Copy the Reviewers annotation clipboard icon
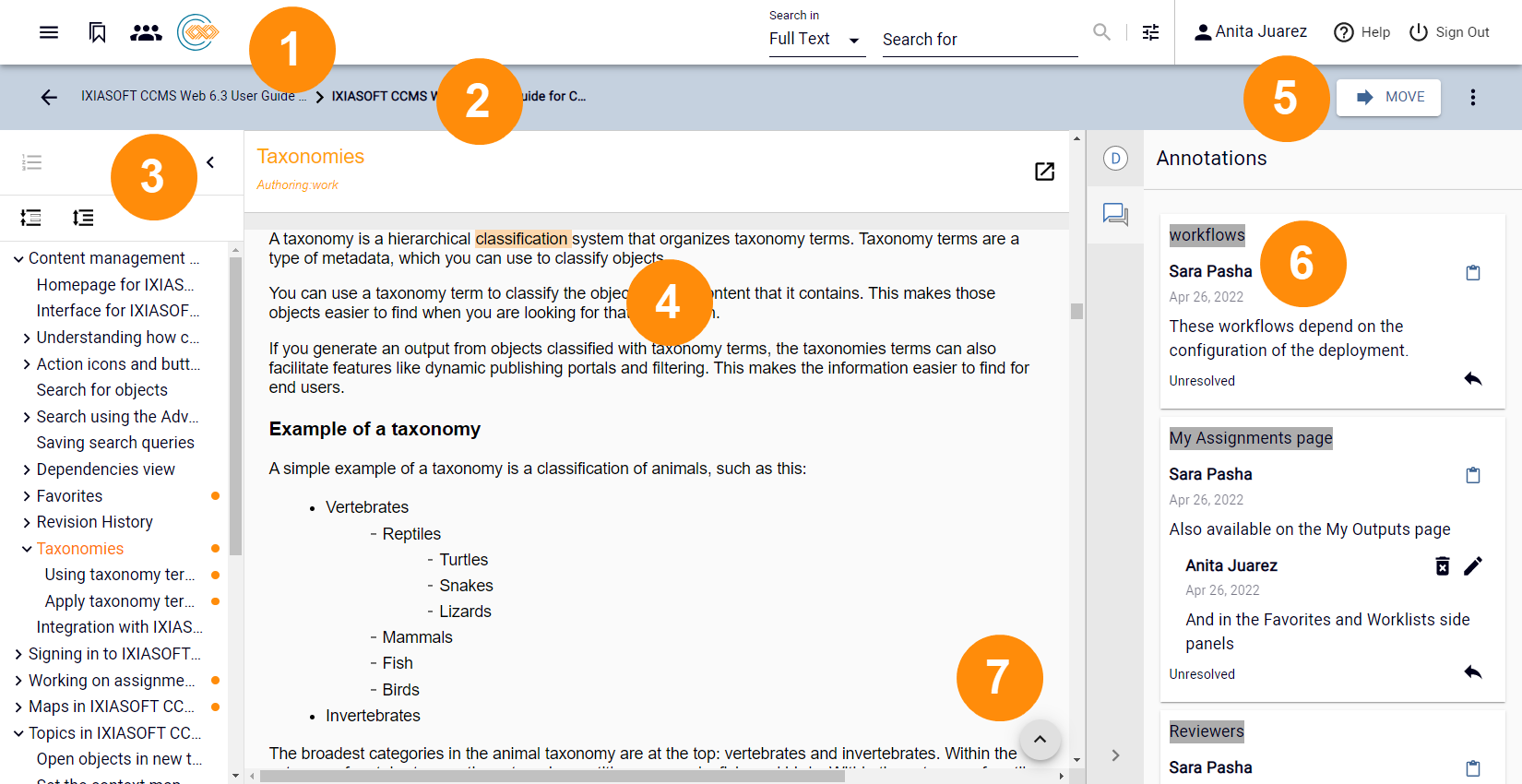This screenshot has height=784, width=1522. (1472, 768)
